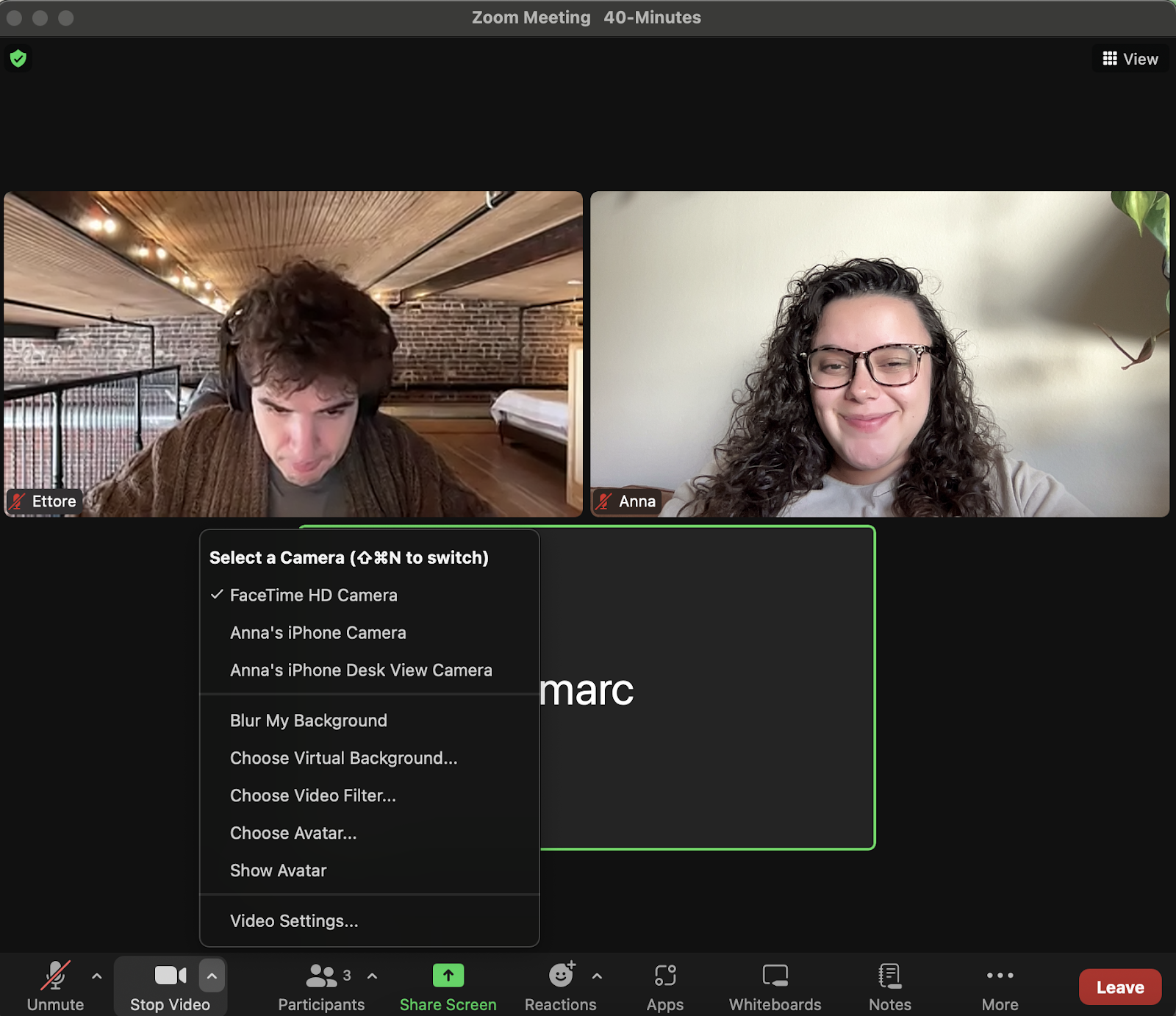
Task: Switch to Anna's iPhone Desk View Camera
Action: click(361, 670)
